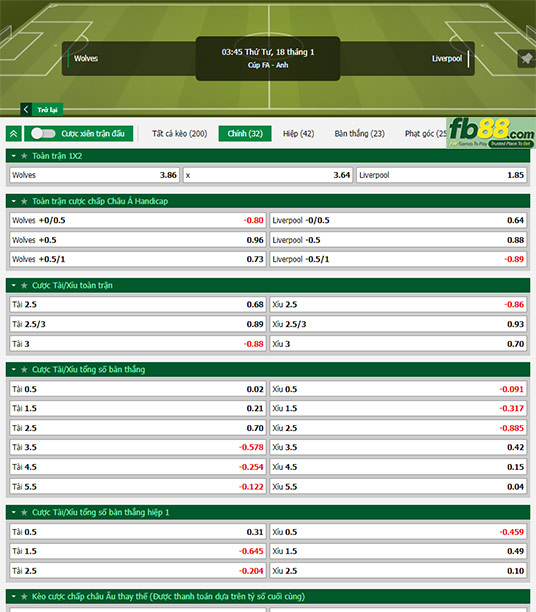Viewport: 536px width, 612px height.
Task: Collapse the Cược Tài/Xỉu toàn trận arrow
Action: pos(14,286)
